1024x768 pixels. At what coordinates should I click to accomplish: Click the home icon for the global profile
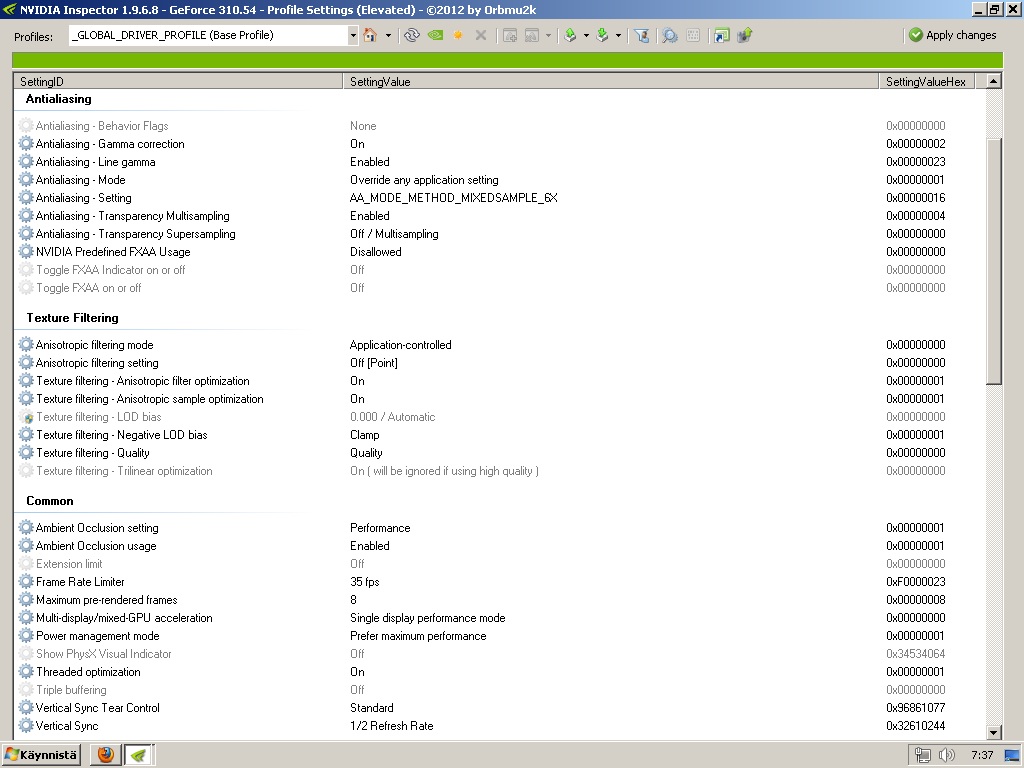pyautogui.click(x=370, y=35)
